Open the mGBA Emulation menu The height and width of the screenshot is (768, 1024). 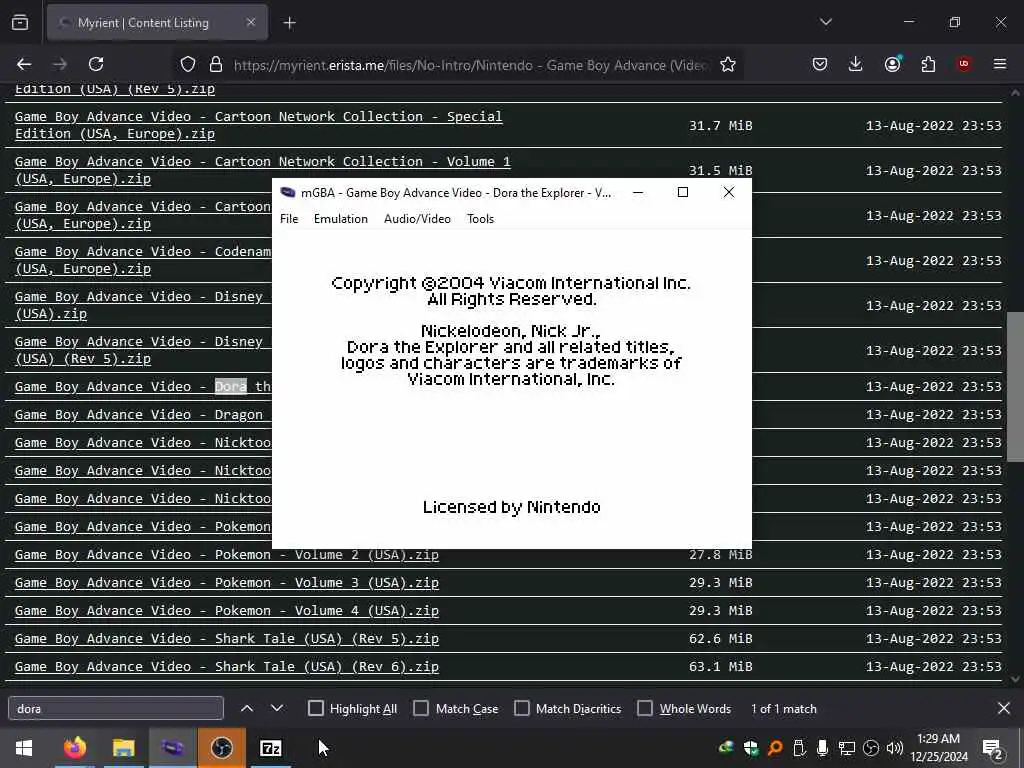click(340, 219)
